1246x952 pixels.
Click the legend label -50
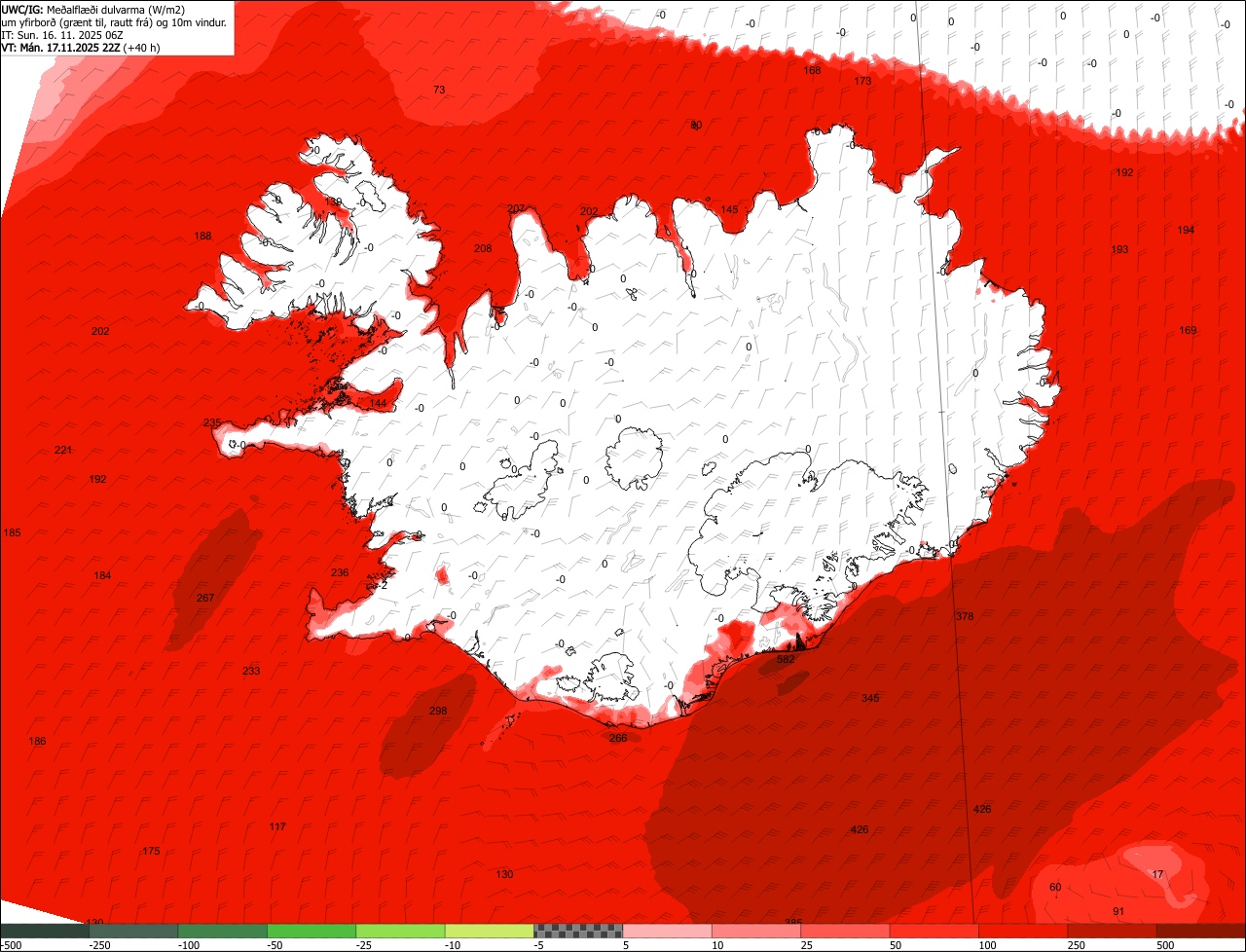(x=275, y=945)
